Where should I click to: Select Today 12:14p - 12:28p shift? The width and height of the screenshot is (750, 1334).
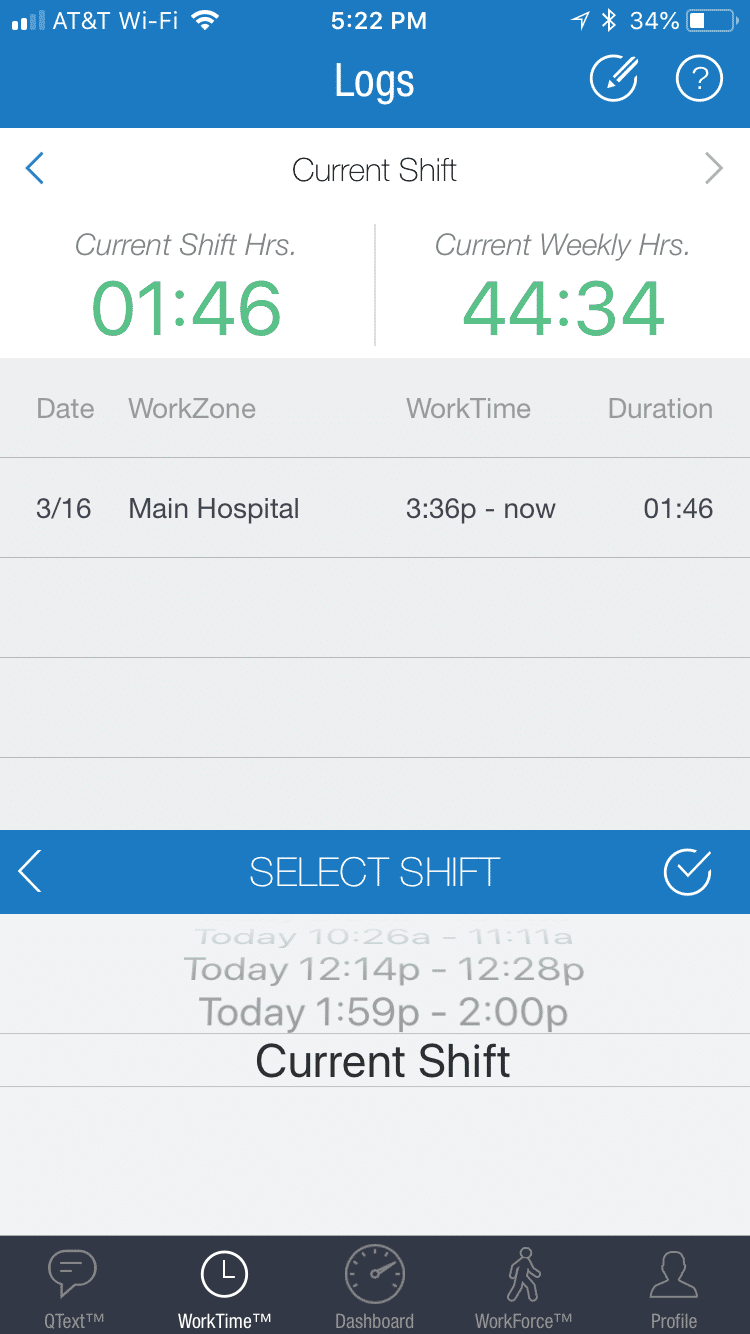point(383,969)
